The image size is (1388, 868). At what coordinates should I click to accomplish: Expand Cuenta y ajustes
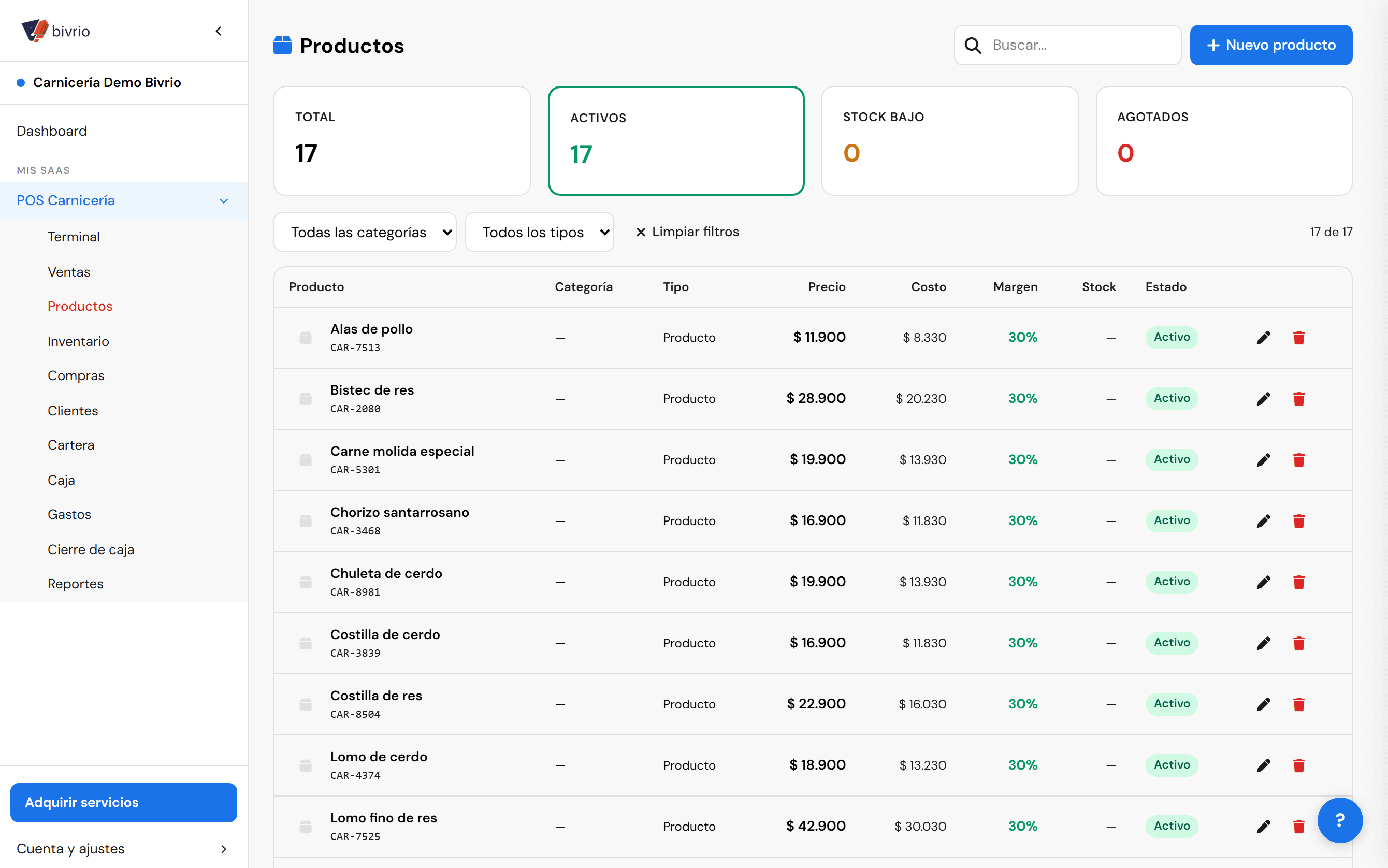[x=124, y=848]
